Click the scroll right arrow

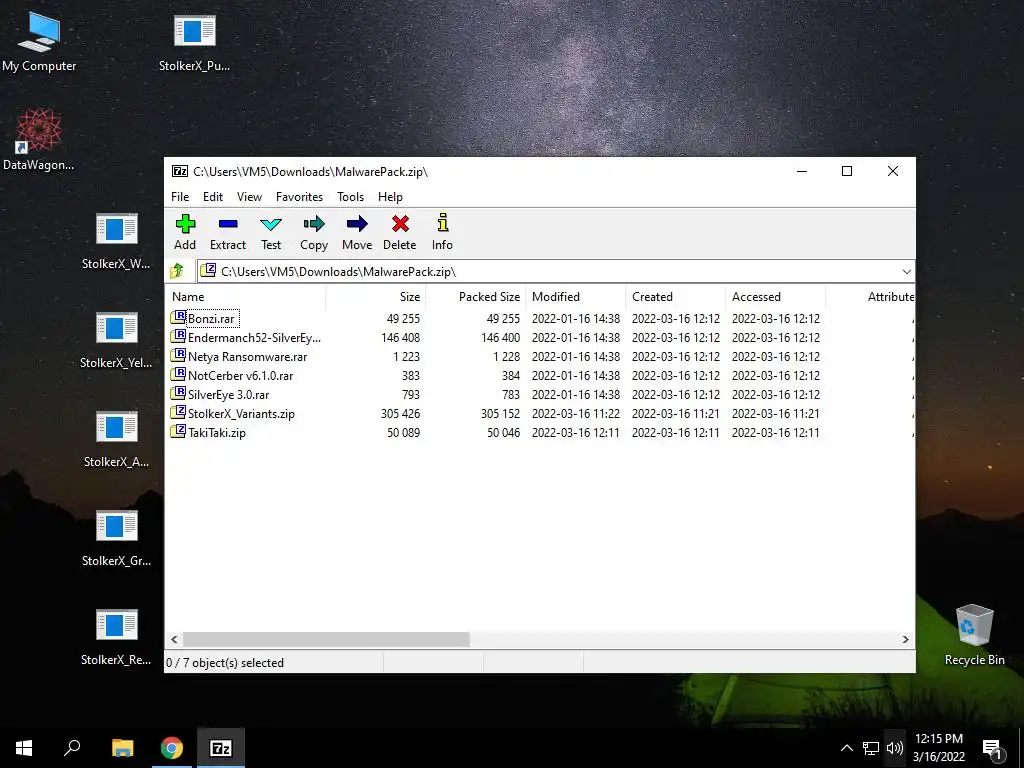pos(905,639)
